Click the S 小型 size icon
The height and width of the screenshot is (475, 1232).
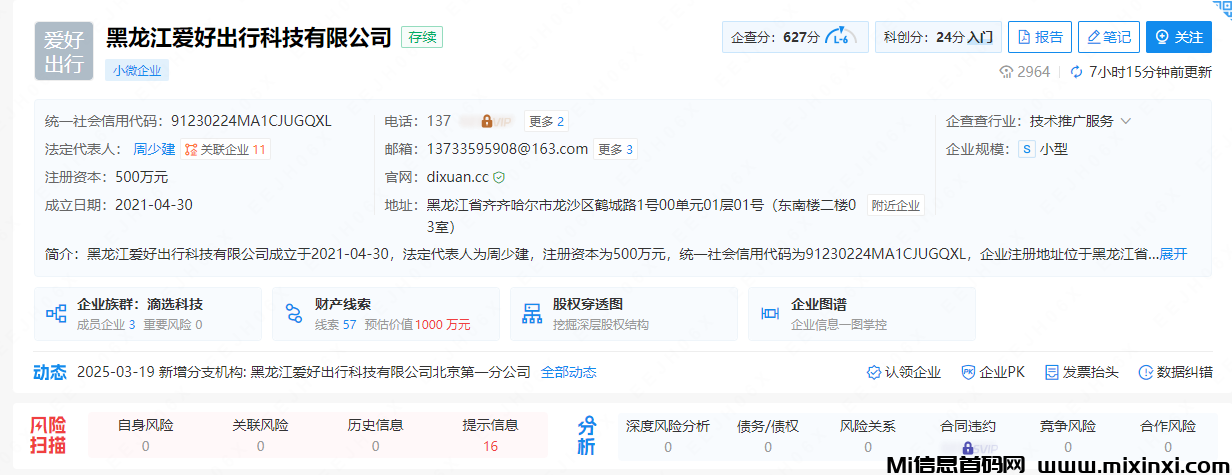1026,149
